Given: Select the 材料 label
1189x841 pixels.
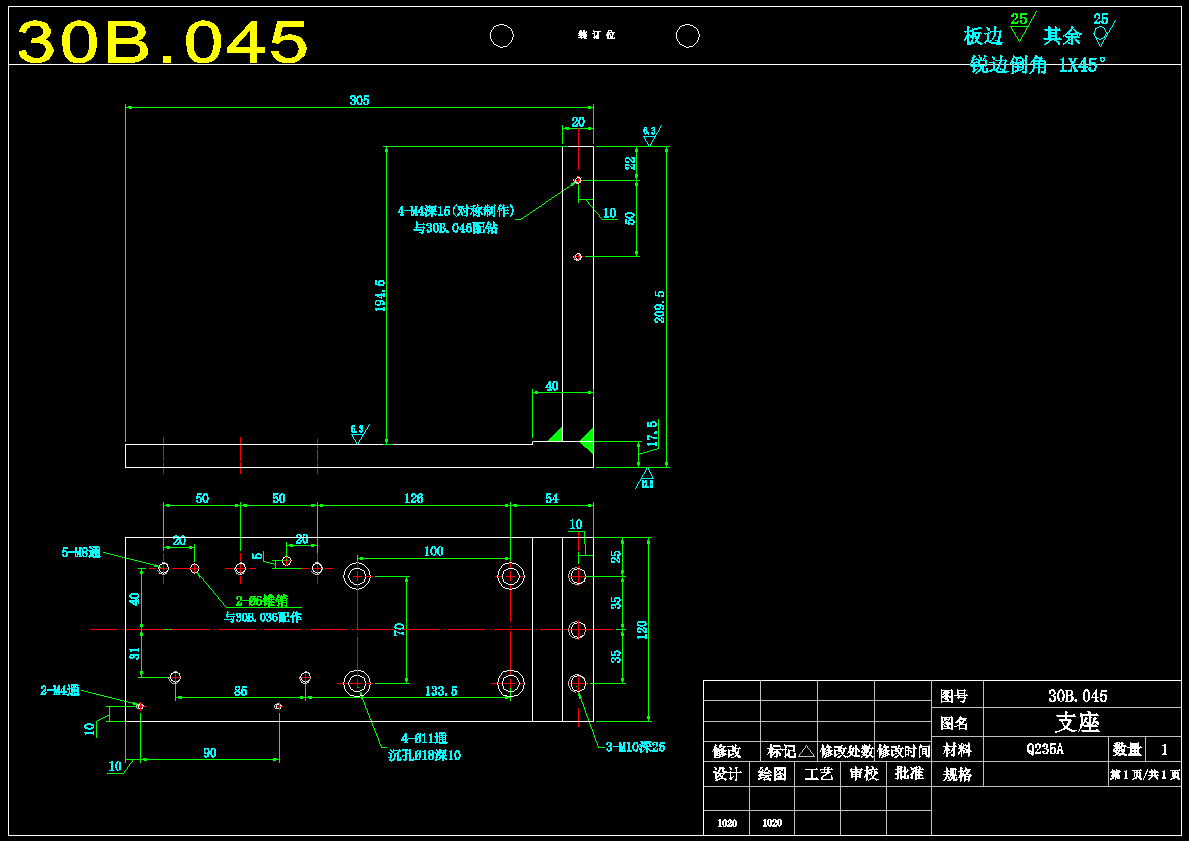Looking at the screenshot, I should [957, 750].
